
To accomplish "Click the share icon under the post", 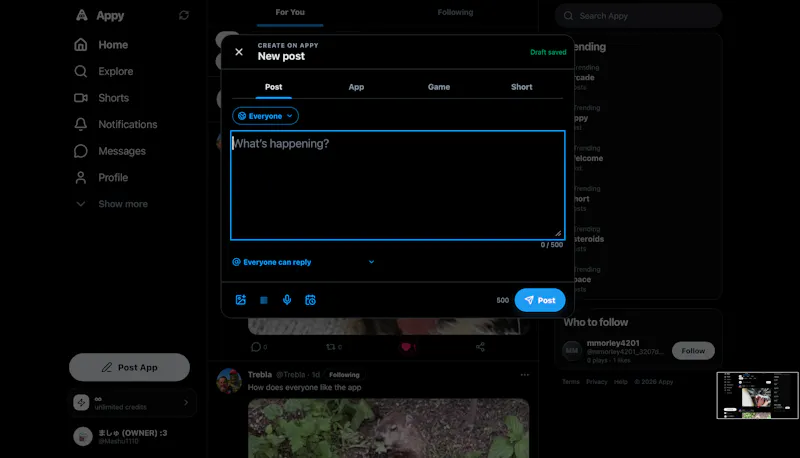I will [480, 347].
